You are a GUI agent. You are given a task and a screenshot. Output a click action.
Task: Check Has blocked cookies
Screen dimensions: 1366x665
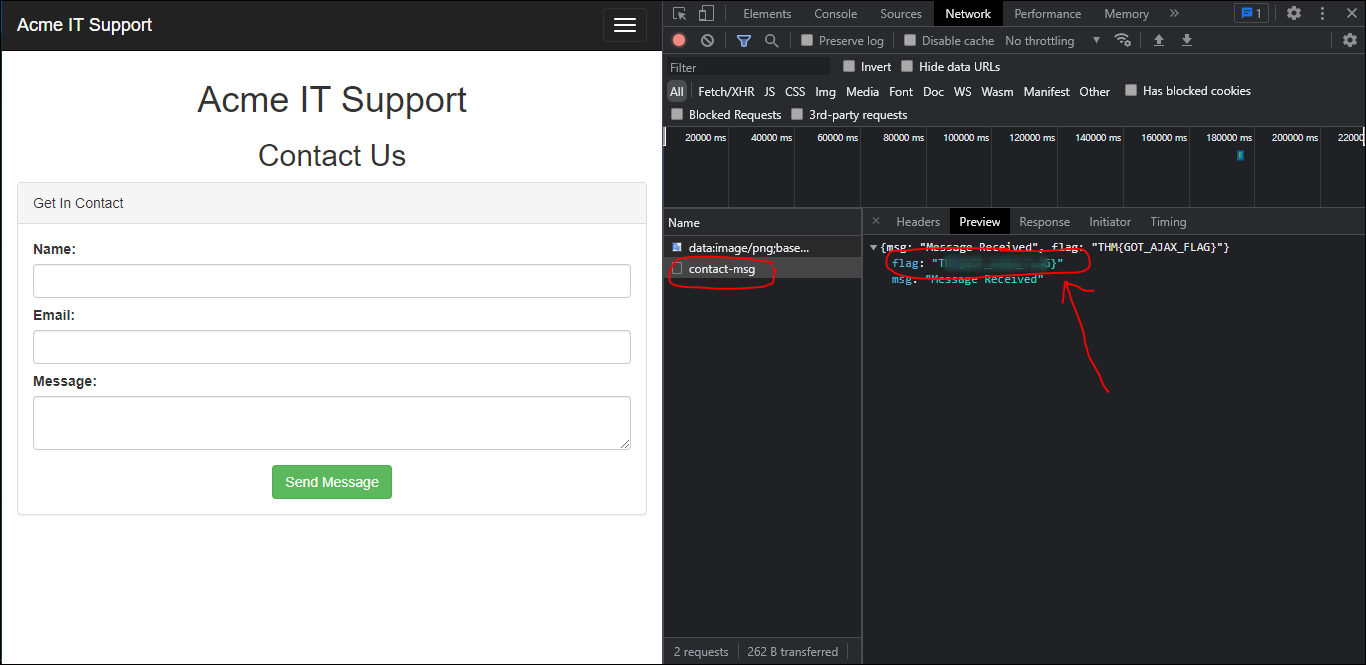click(x=1131, y=90)
